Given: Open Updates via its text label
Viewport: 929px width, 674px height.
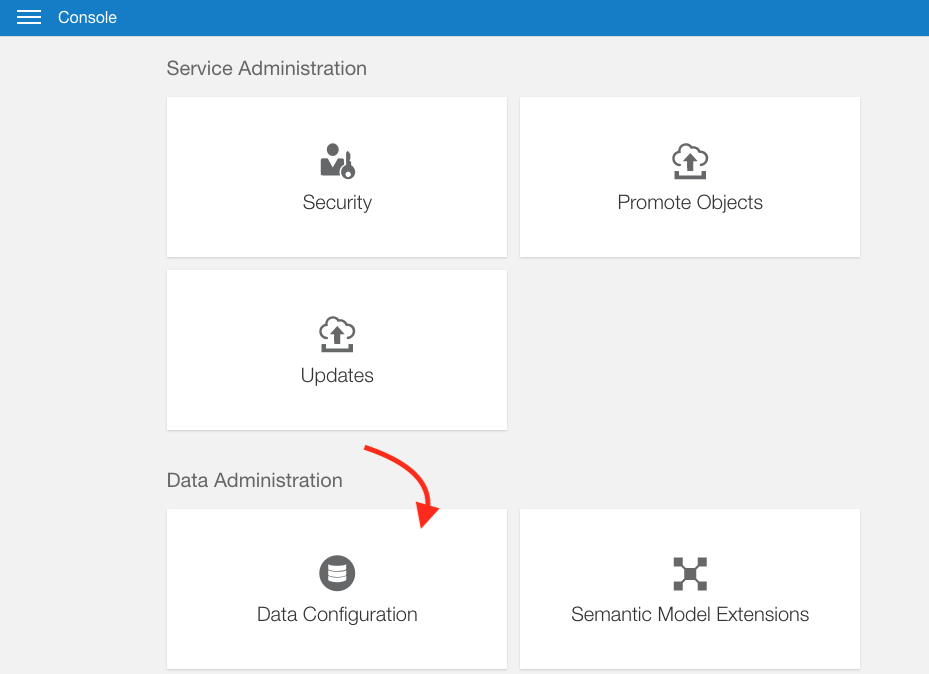Looking at the screenshot, I should tap(337, 376).
